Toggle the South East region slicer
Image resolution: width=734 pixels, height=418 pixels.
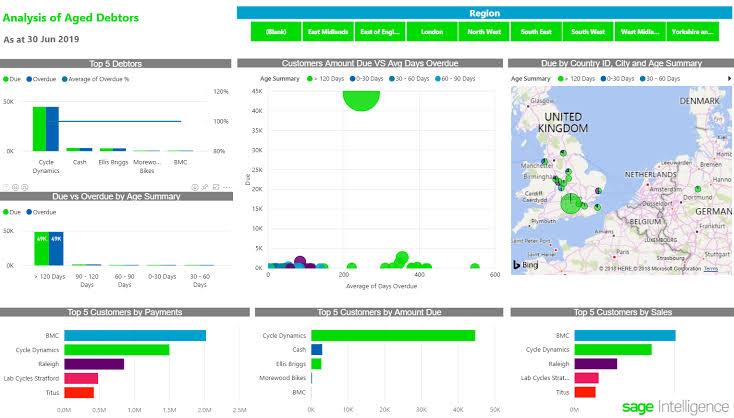pos(536,32)
